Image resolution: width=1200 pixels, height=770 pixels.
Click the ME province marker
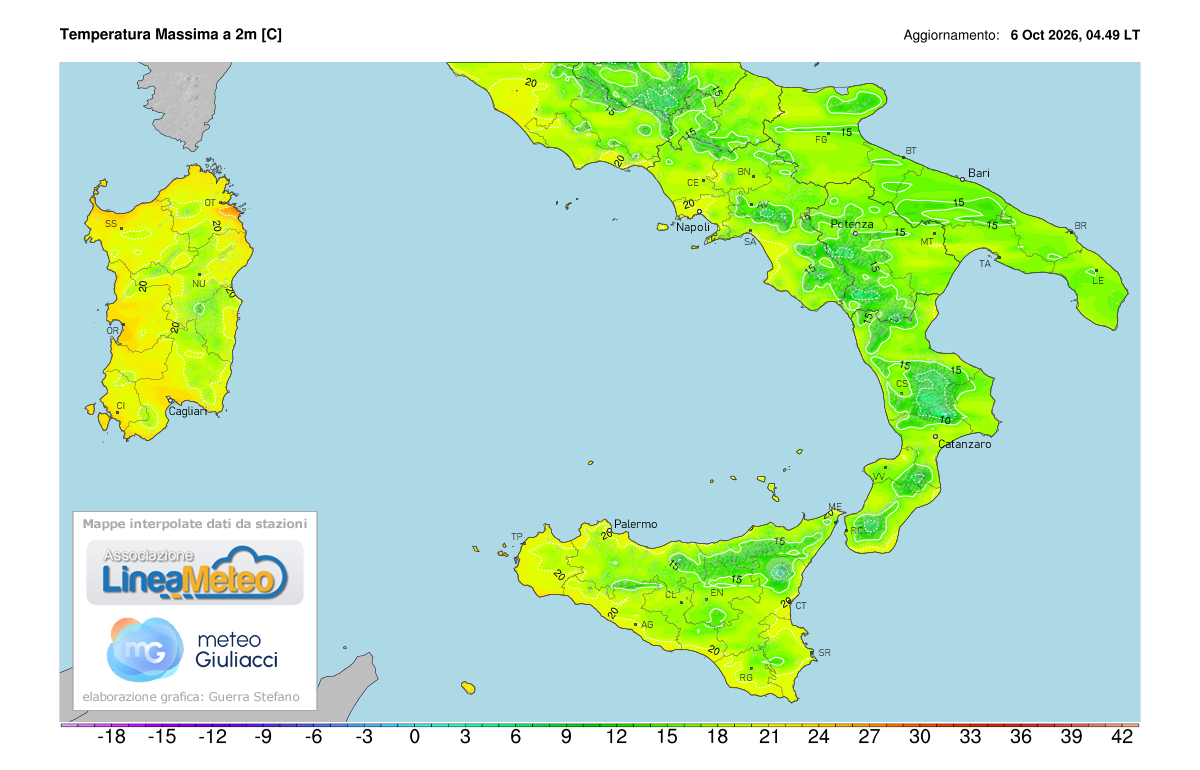pos(836,507)
